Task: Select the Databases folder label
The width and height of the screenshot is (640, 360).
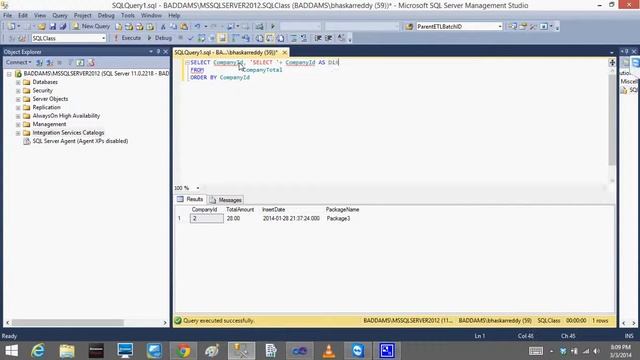Action: point(45,82)
